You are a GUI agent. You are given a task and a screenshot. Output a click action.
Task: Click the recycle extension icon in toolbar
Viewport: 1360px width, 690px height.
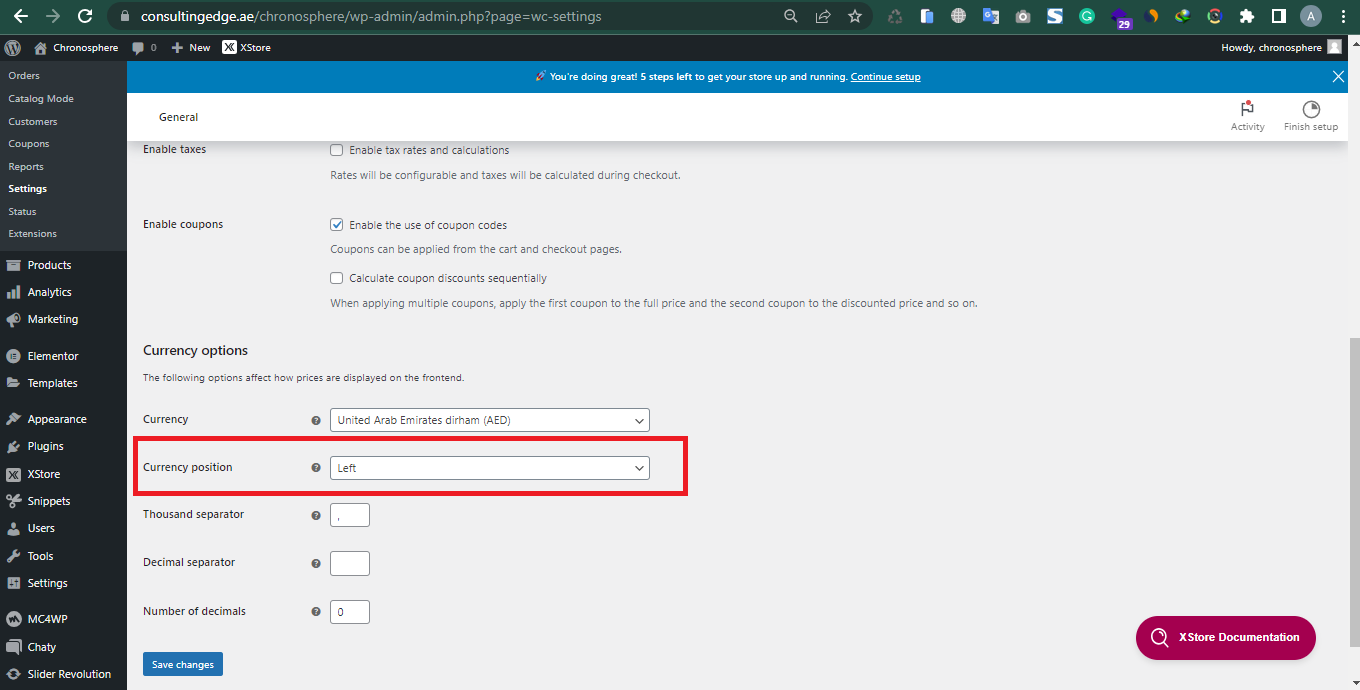(x=895, y=16)
